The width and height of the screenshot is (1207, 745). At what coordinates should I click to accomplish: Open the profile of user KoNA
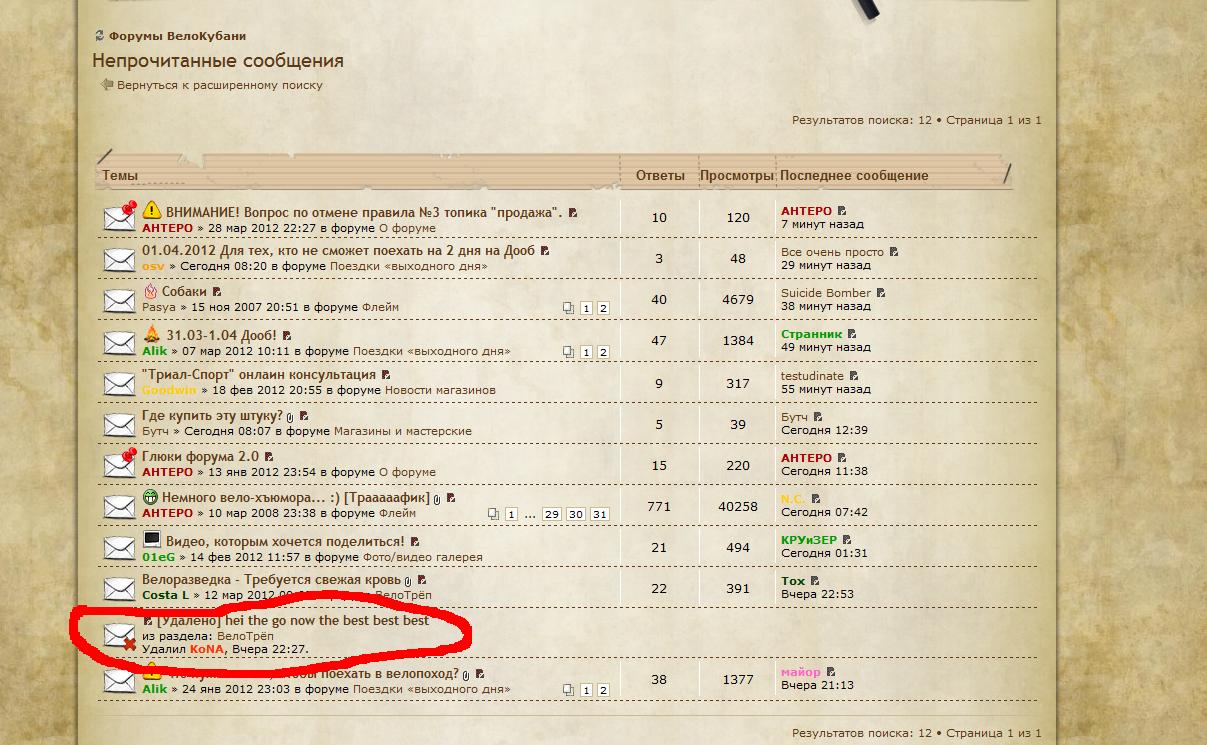coord(207,649)
